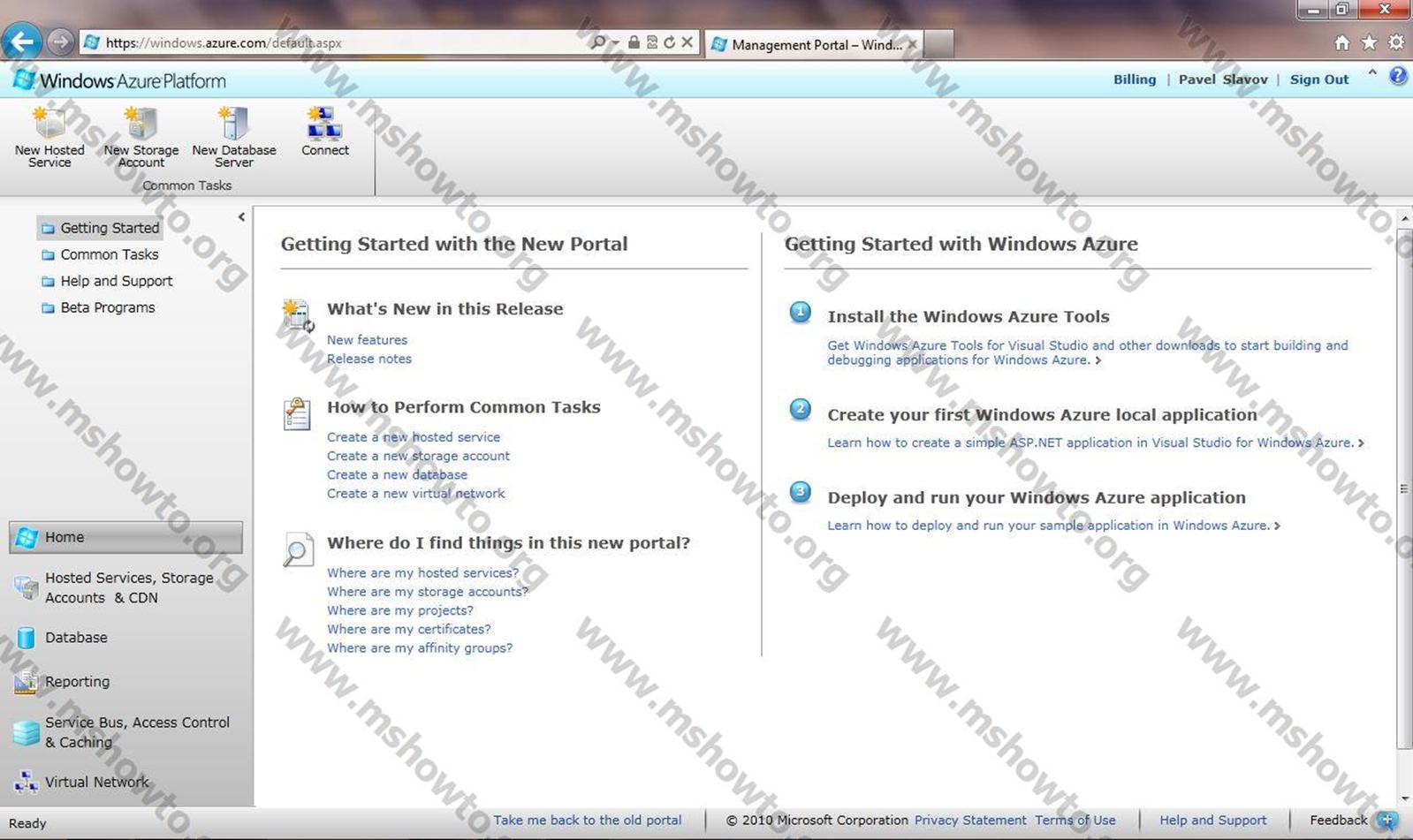Viewport: 1413px width, 840px height.
Task: Click the compatibility view icon in address bar
Action: click(651, 42)
